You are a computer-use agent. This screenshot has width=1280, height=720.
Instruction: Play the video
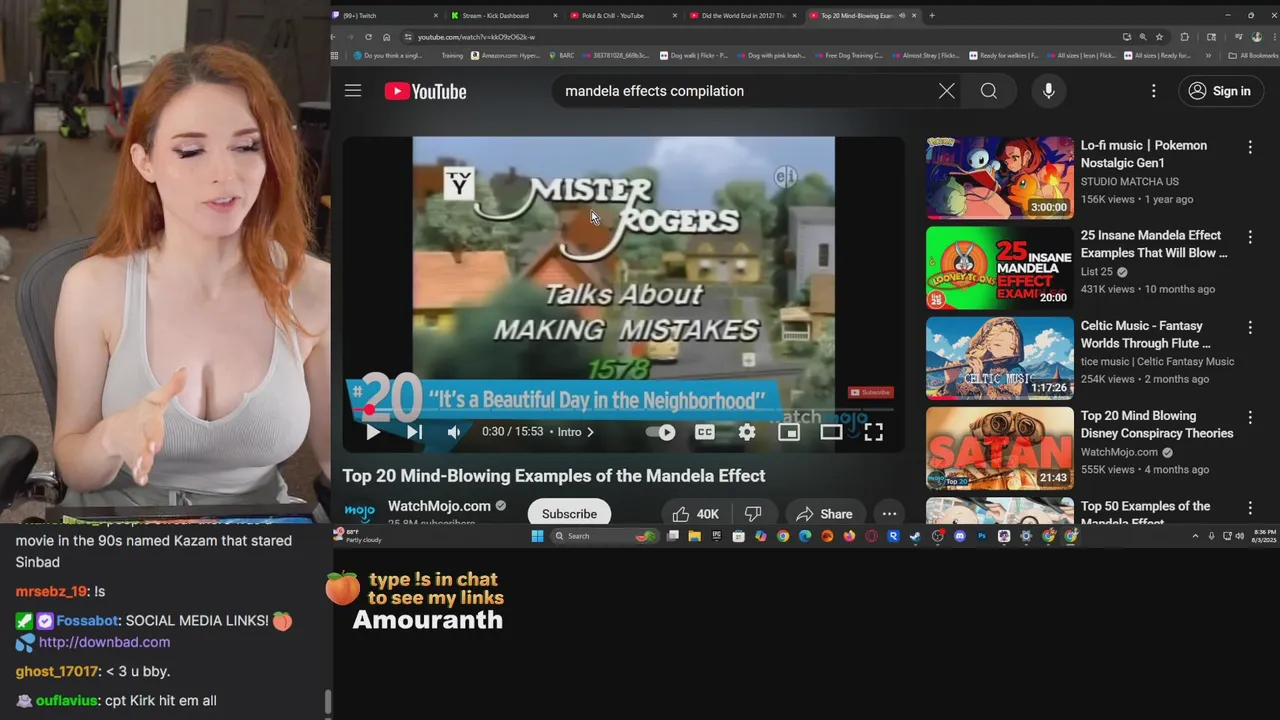click(372, 432)
